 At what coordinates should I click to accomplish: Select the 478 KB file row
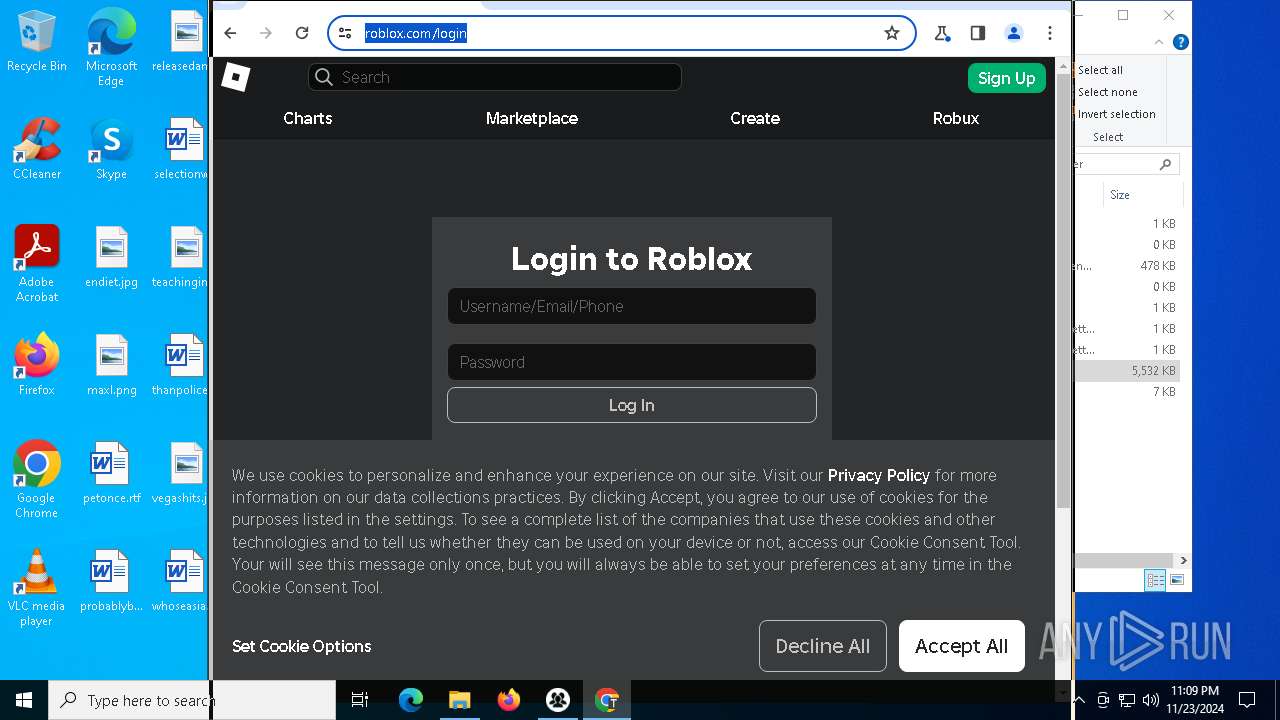[1128, 266]
